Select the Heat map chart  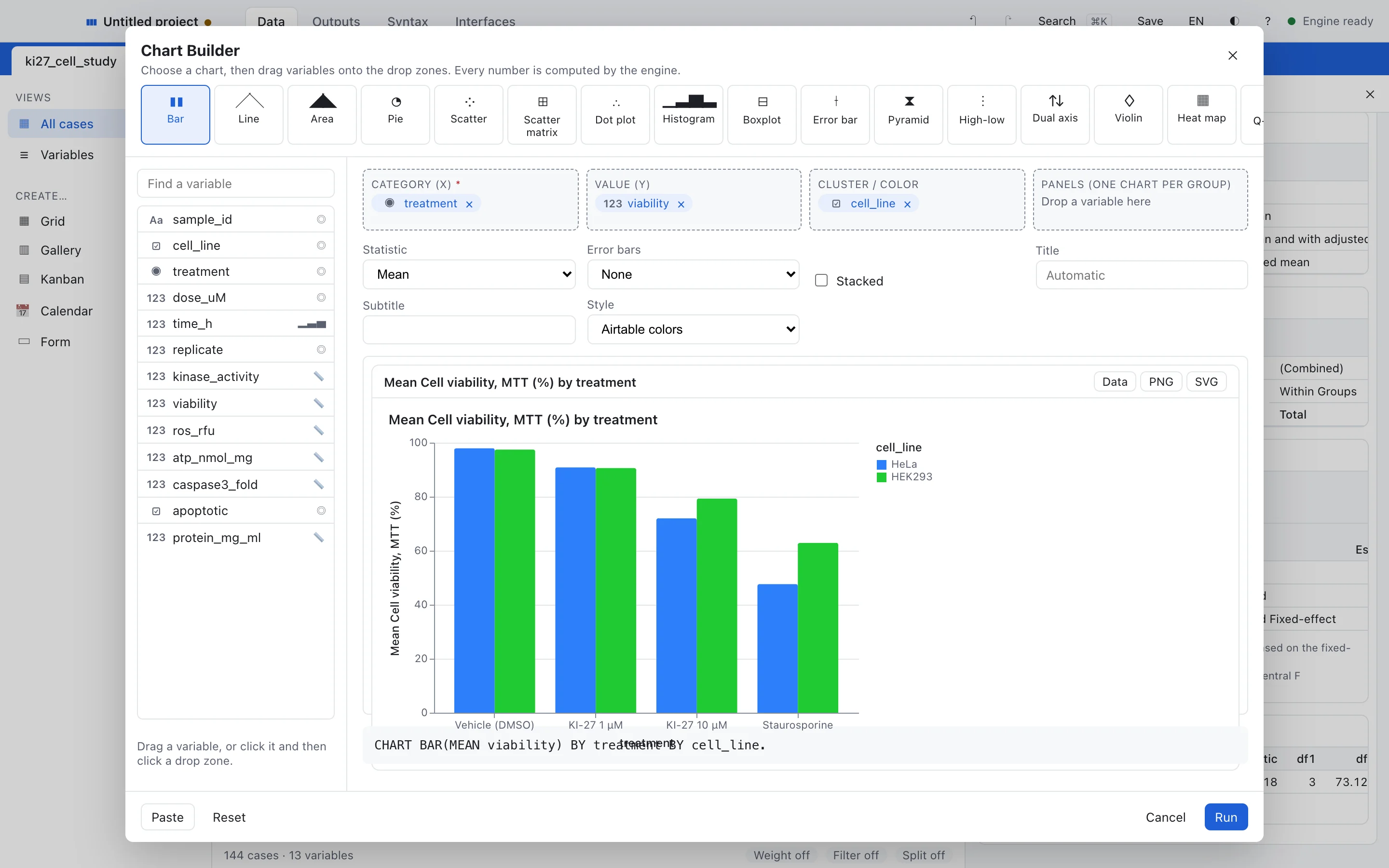coord(1202,114)
